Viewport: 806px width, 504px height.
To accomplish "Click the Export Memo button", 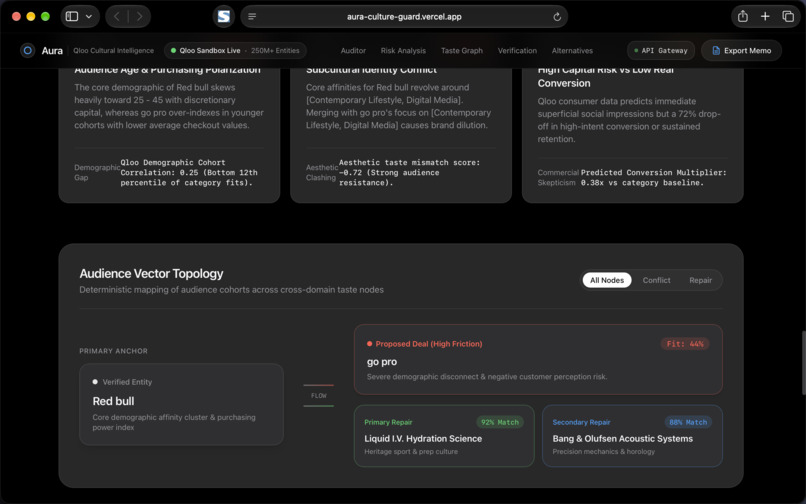I will click(741, 50).
